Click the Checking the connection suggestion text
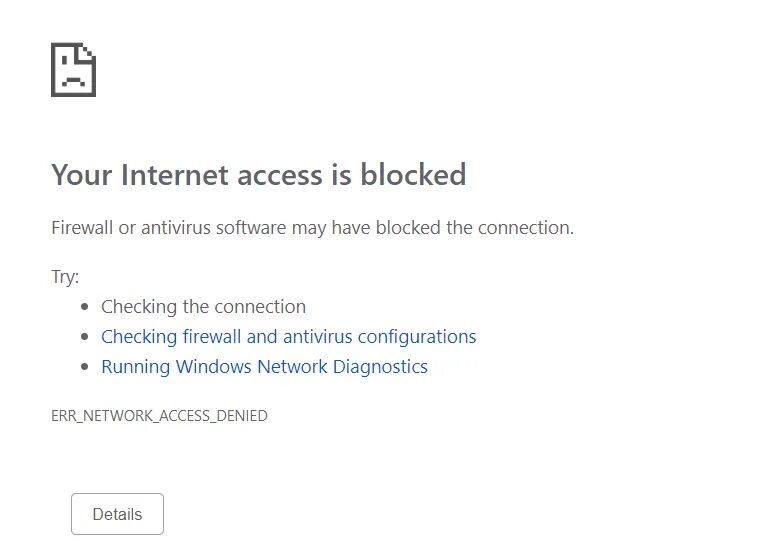This screenshot has width=771, height=546. [x=203, y=307]
